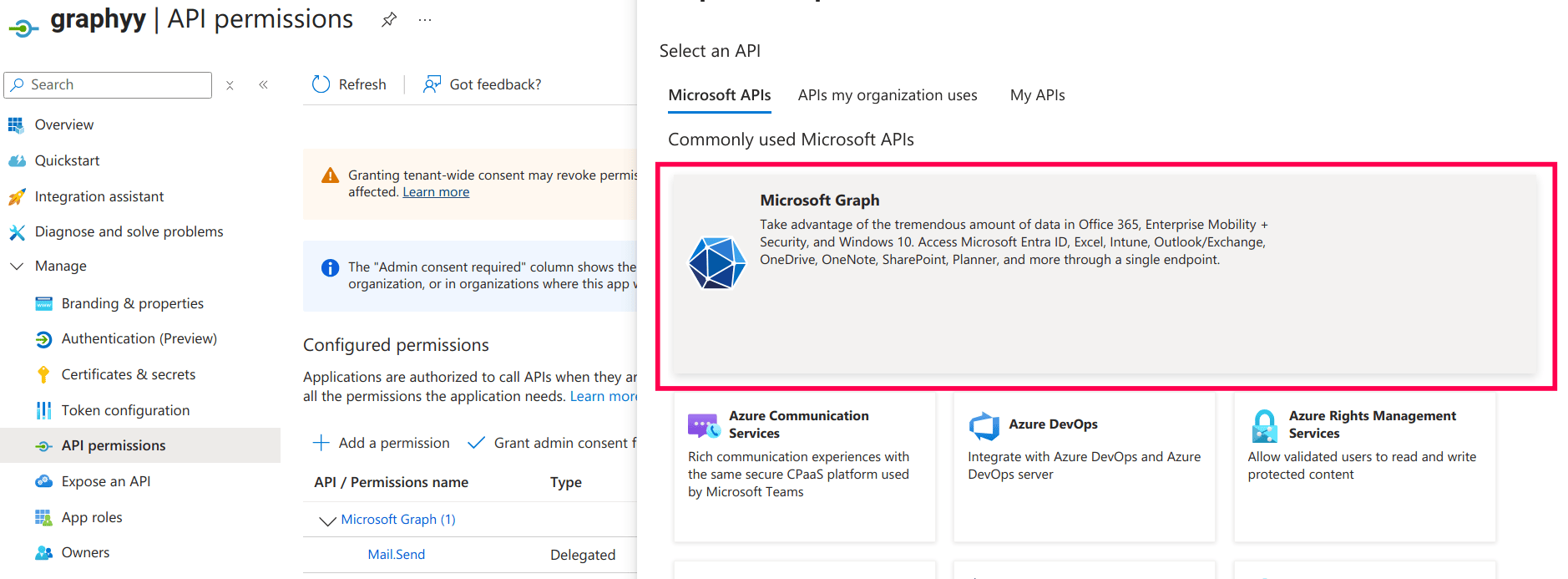1568x579 pixels.
Task: Click Add a permission
Action: (382, 443)
